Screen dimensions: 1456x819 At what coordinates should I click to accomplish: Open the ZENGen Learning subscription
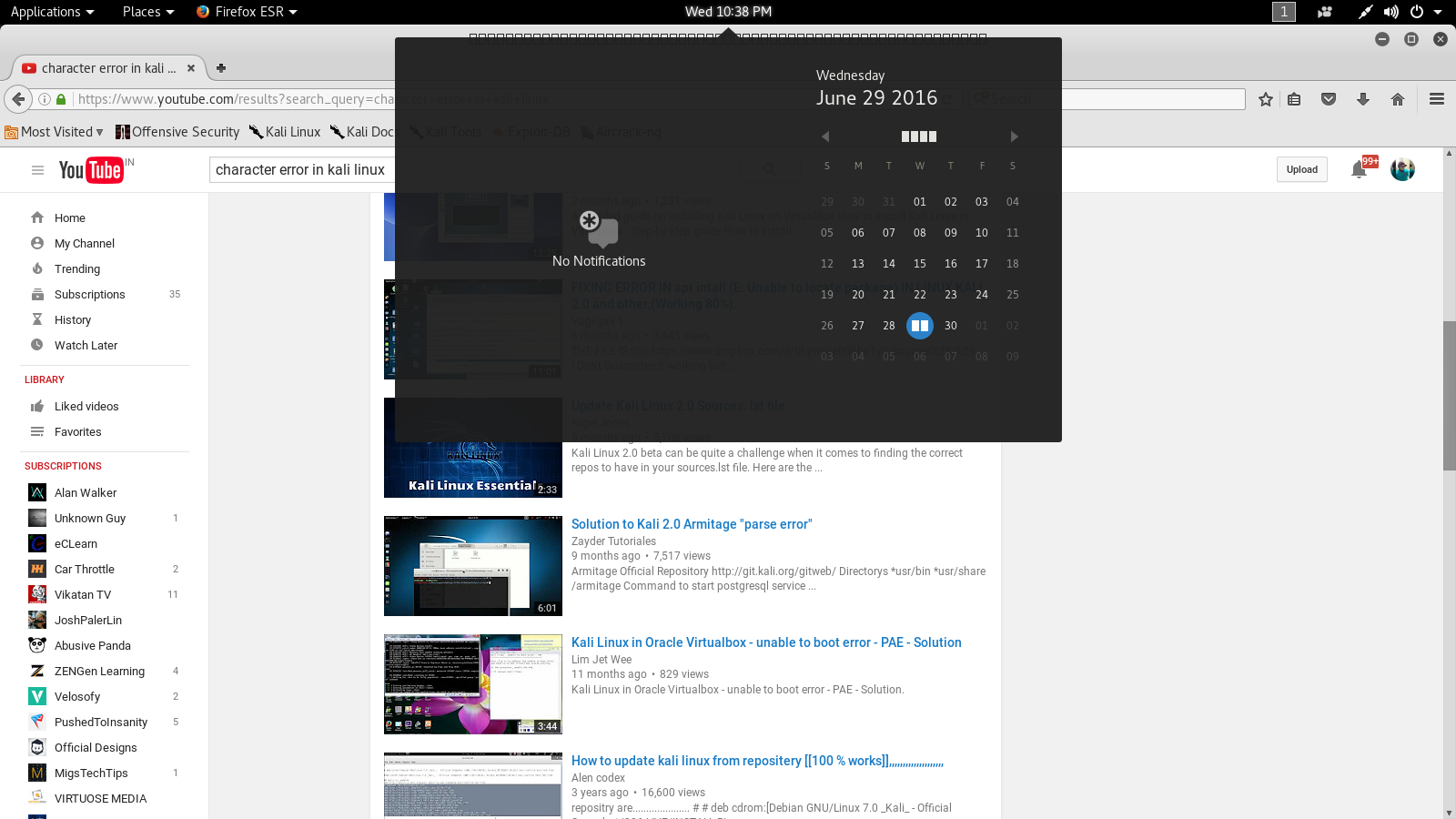pos(99,671)
